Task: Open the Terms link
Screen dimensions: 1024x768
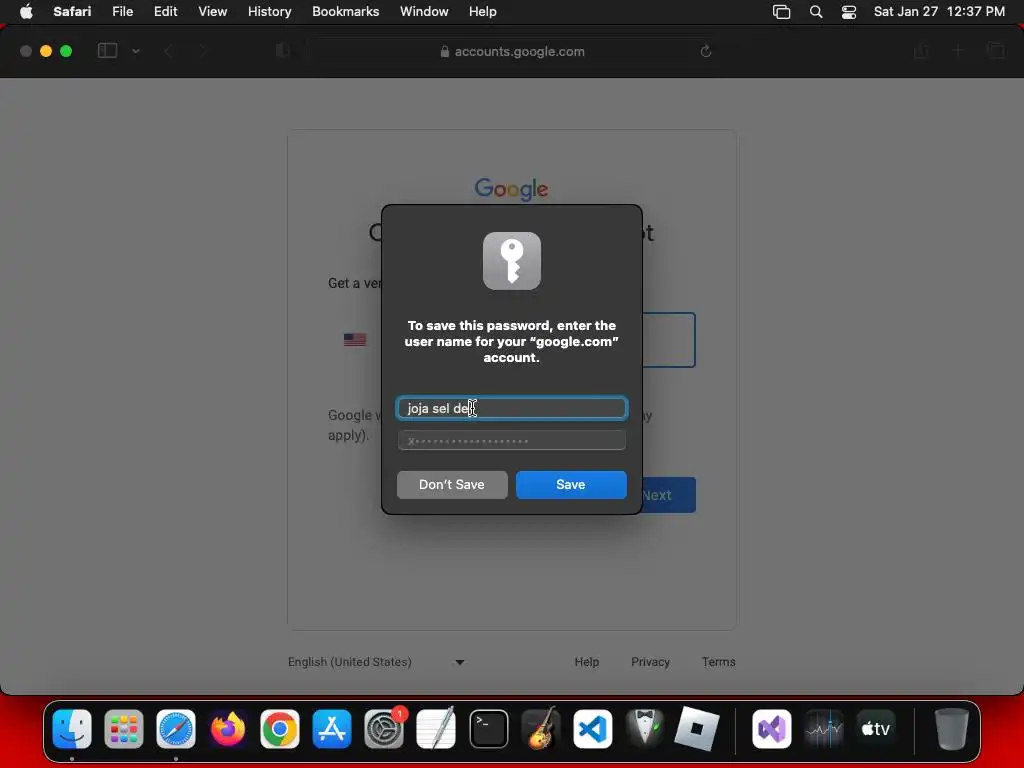Action: click(718, 662)
